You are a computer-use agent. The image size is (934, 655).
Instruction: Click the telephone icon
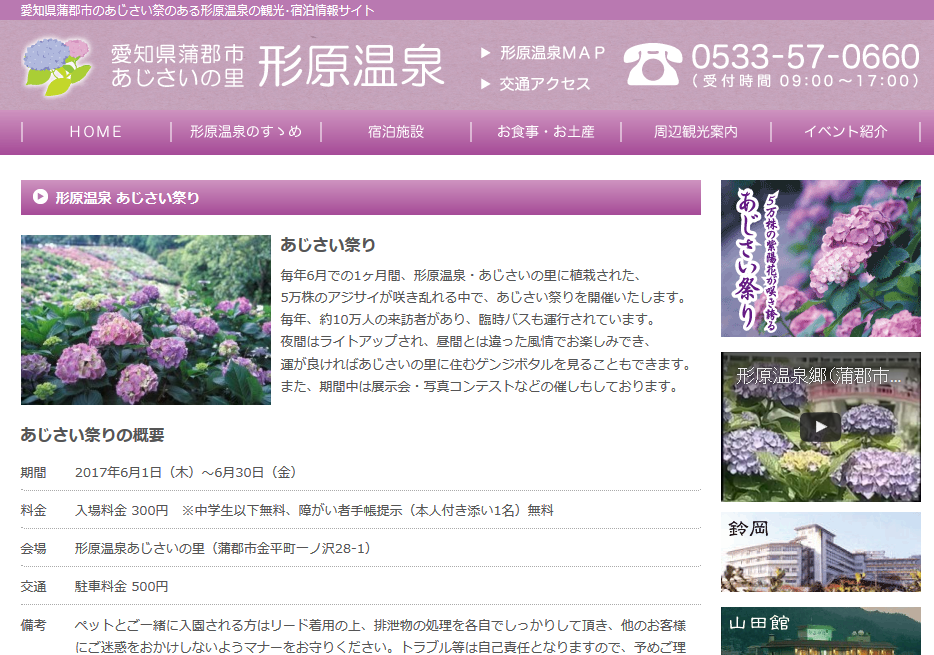pos(652,64)
